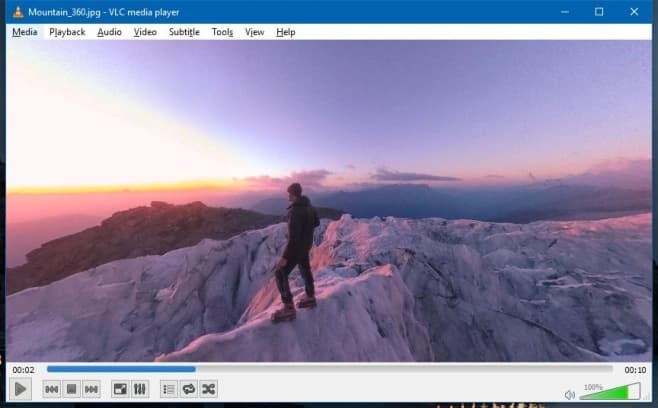658x408 pixels.
Task: Open the Video menu
Action: (x=145, y=32)
